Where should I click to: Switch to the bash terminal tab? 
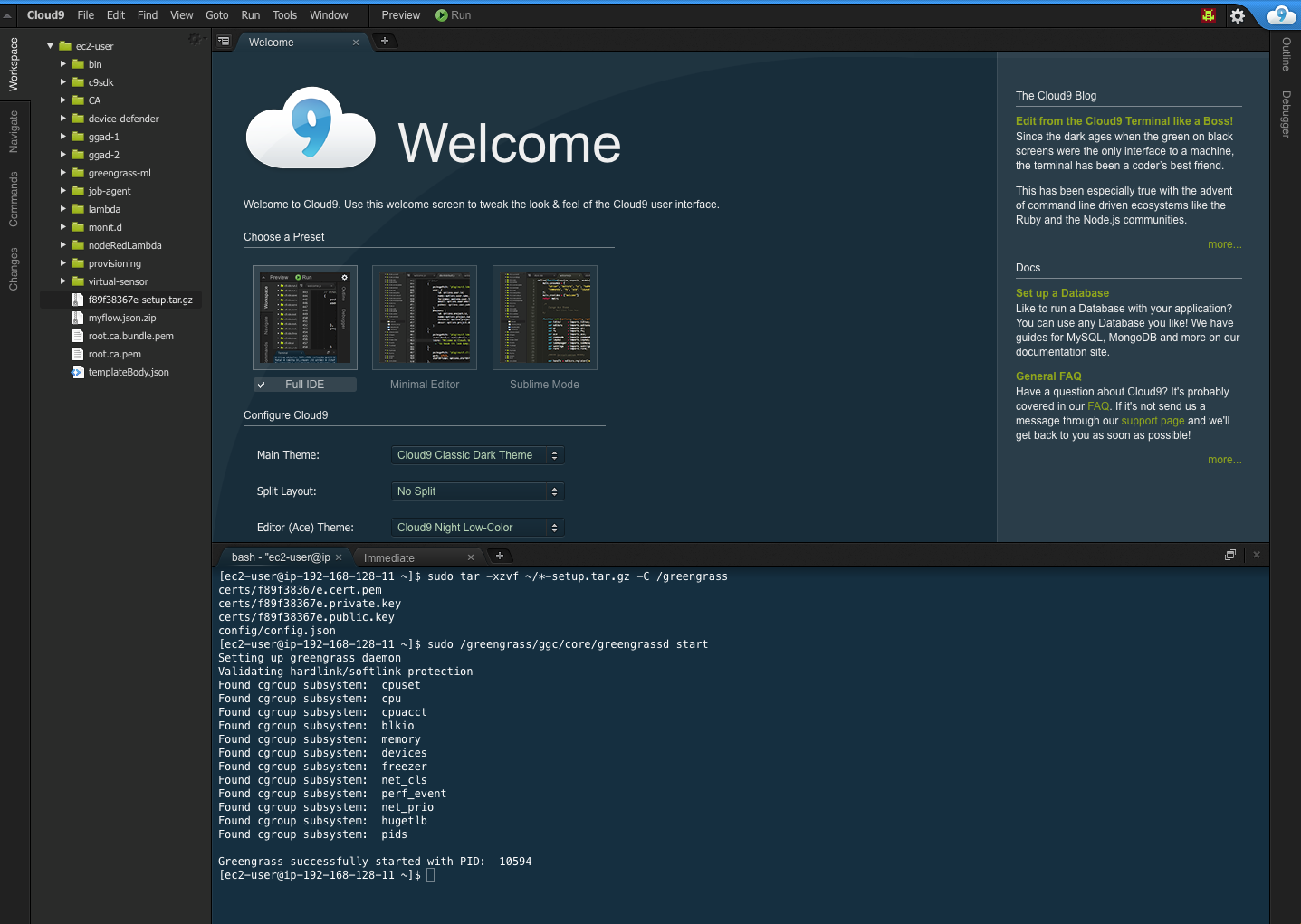click(x=281, y=557)
